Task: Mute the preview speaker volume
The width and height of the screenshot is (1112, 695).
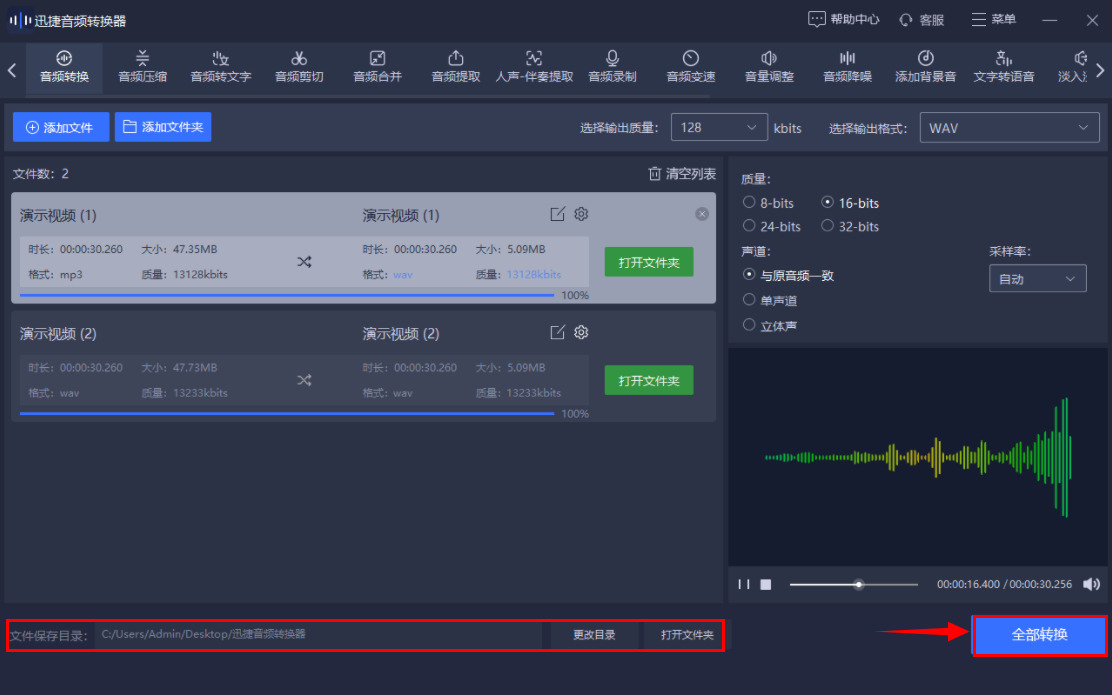Action: [x=1091, y=584]
